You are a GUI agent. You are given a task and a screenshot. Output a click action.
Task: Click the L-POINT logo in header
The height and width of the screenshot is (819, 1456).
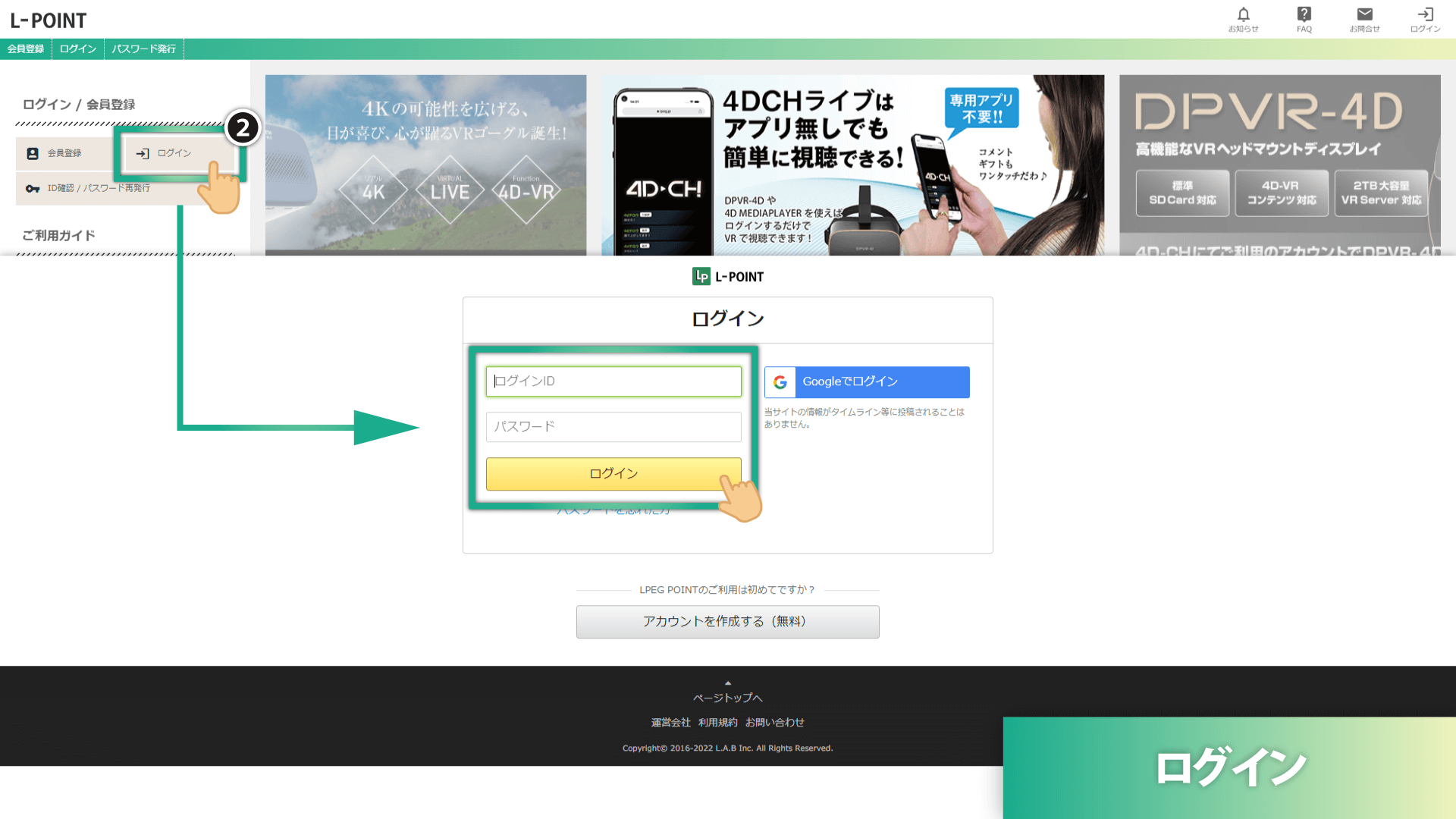(49, 20)
